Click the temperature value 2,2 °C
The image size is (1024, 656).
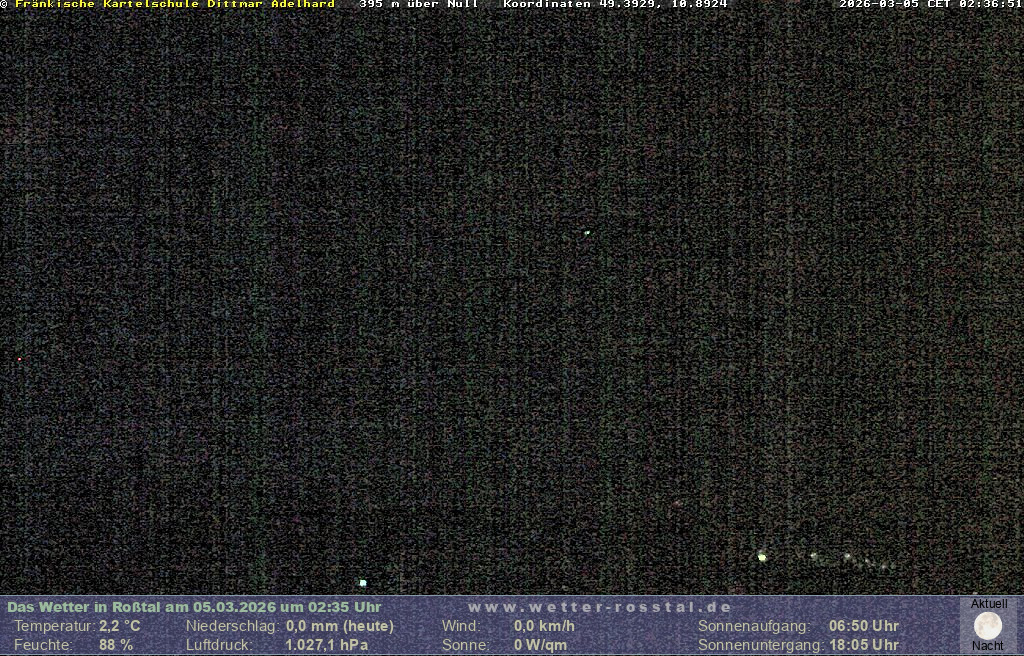click(119, 626)
